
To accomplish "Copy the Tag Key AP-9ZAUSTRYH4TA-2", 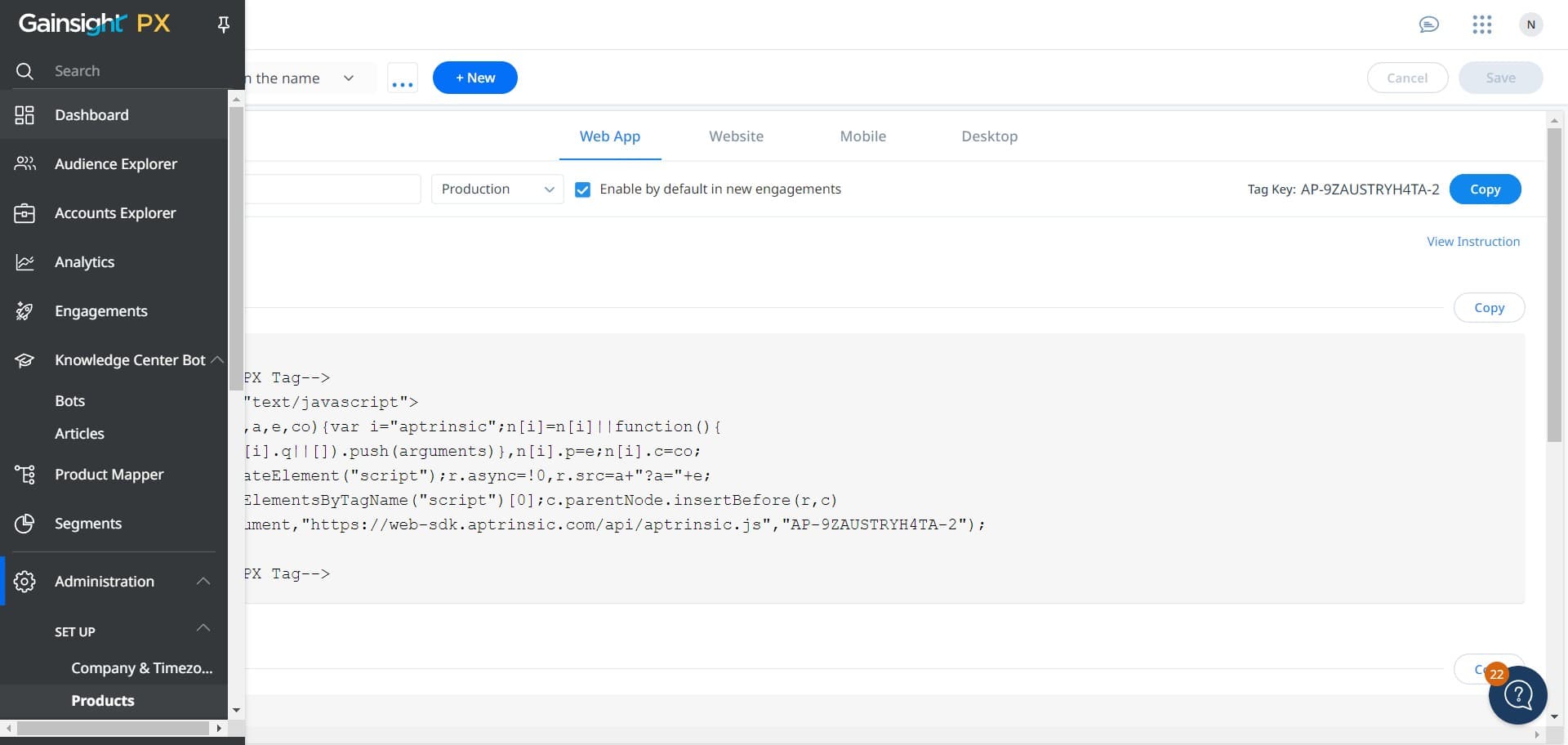I will click(1485, 189).
